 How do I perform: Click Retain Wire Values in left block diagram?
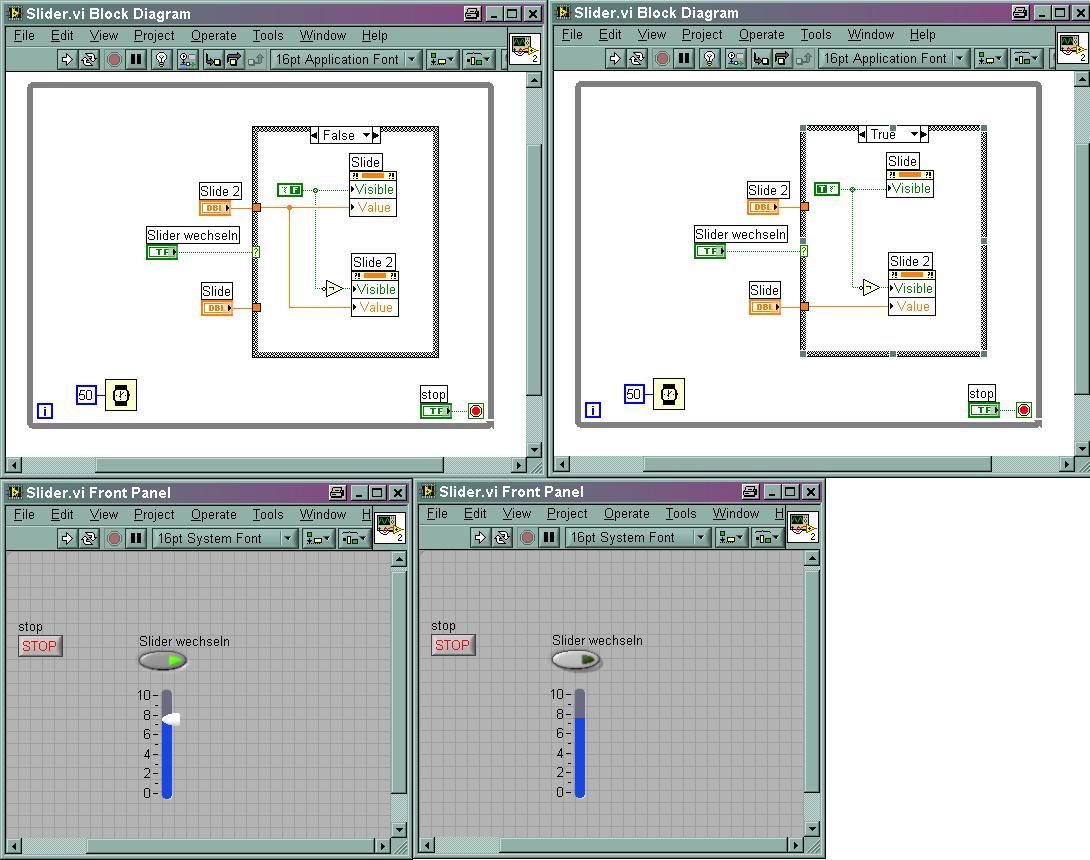187,60
